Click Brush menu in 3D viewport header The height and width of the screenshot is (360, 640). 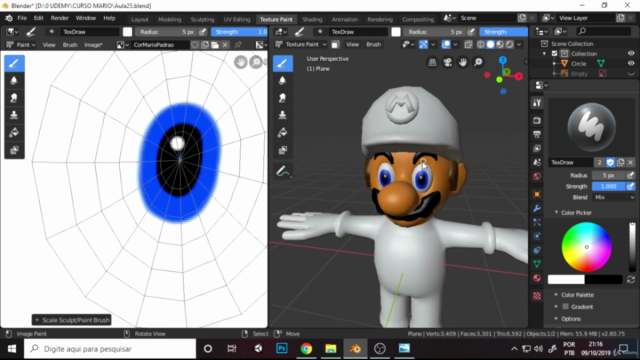373,44
